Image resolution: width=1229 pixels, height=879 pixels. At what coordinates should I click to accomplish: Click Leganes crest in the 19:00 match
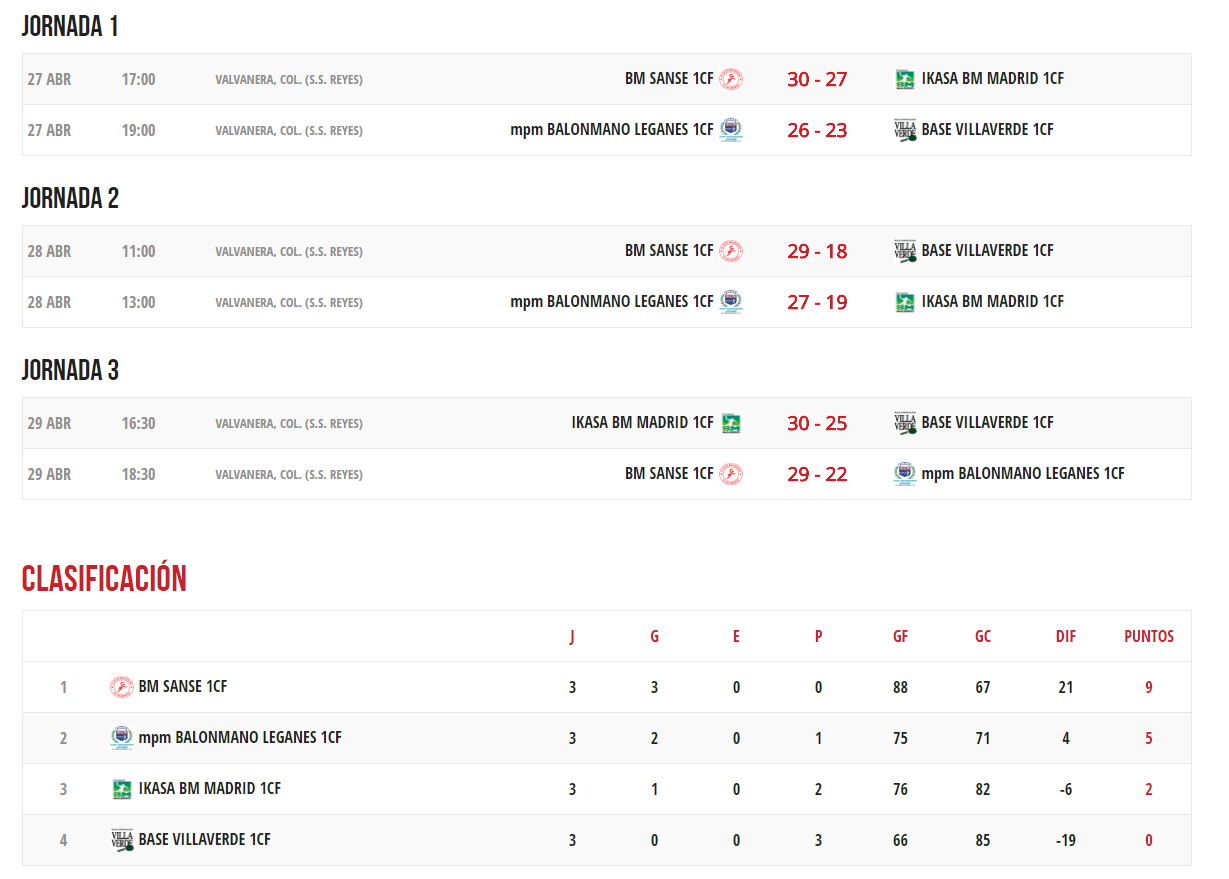pos(731,130)
